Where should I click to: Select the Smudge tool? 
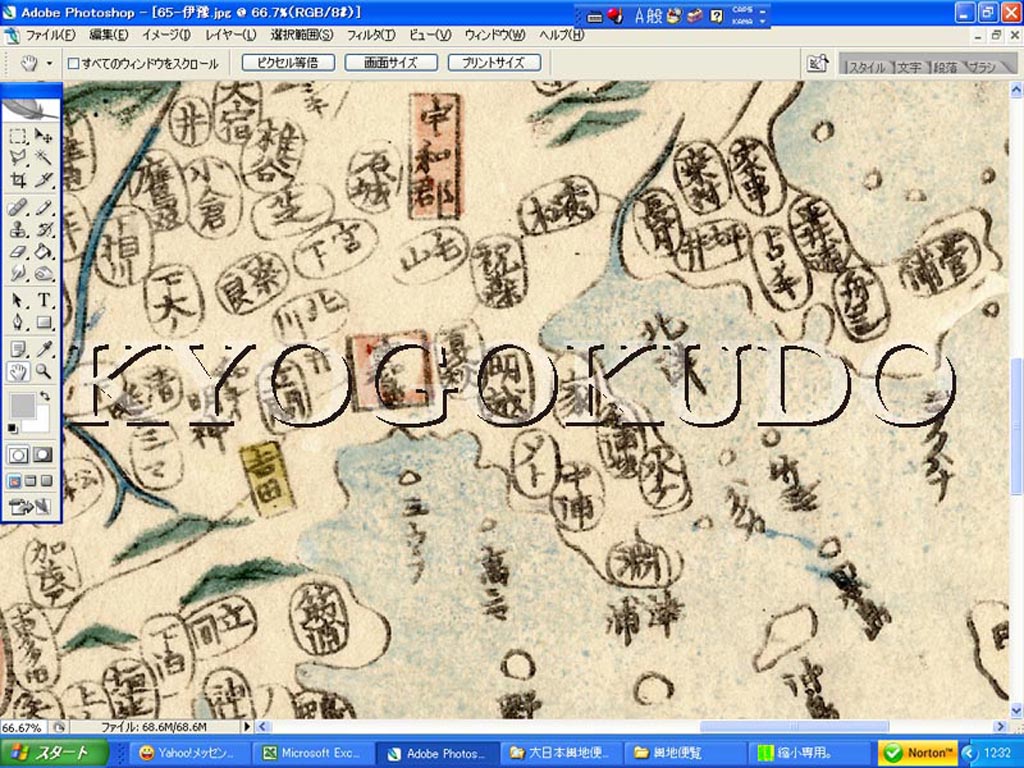pyautogui.click(x=18, y=272)
